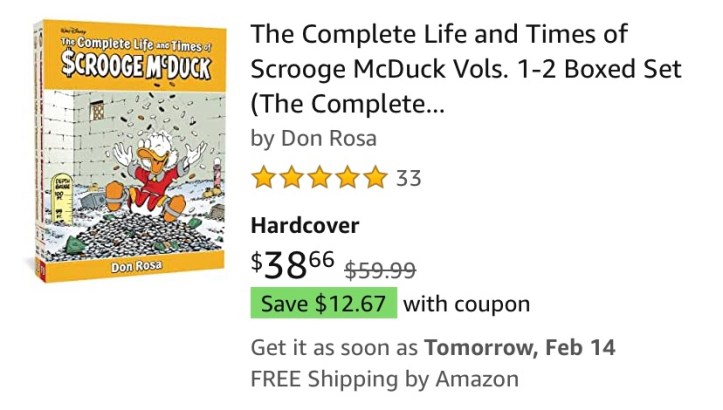Click the "with coupon" text
This screenshot has height=410, width=723.
pyautogui.click(x=466, y=303)
